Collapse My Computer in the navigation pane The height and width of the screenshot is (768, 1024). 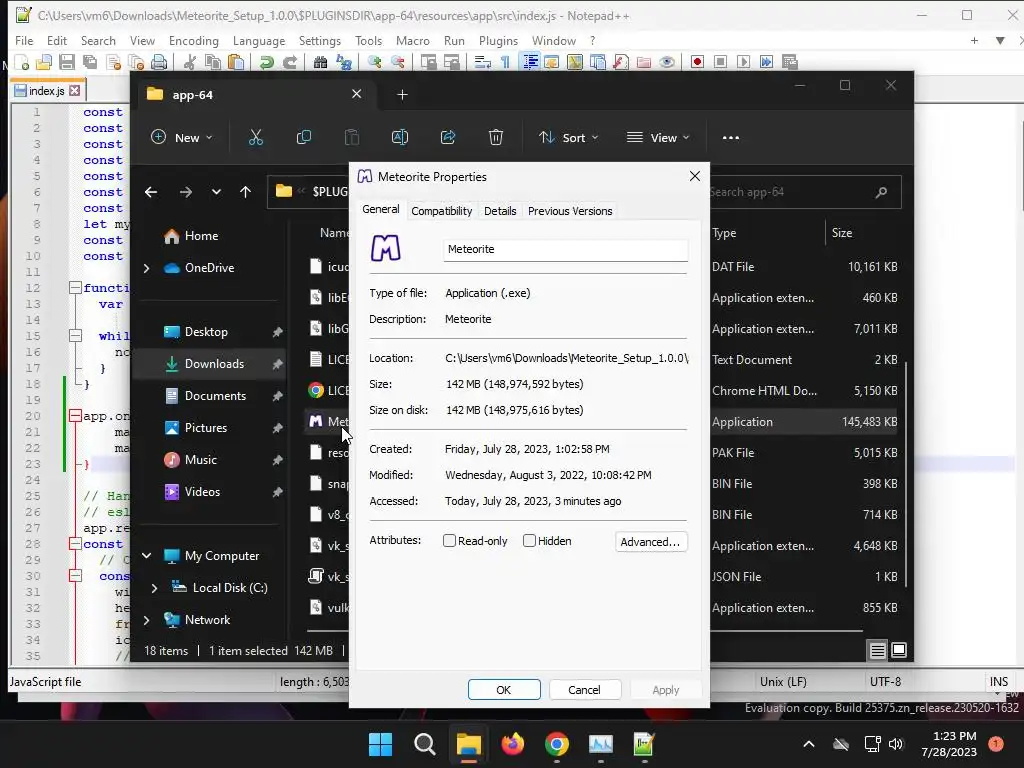pyautogui.click(x=146, y=556)
